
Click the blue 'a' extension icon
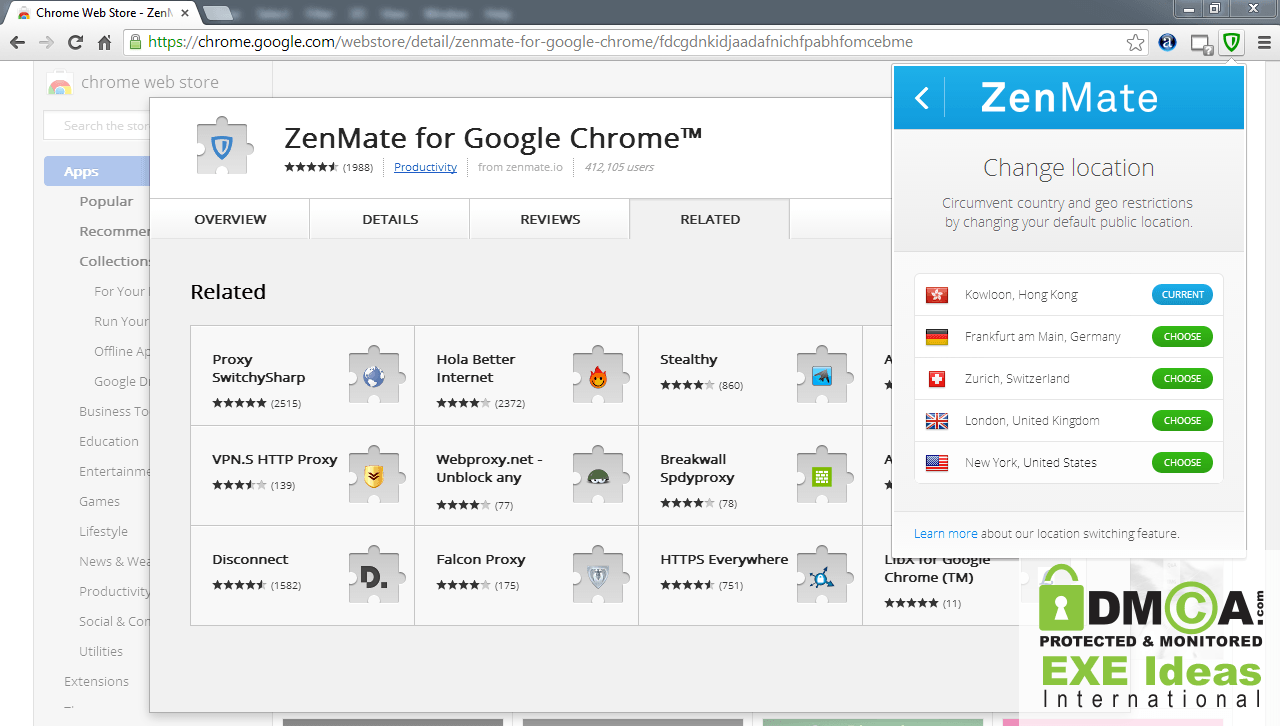(x=1167, y=42)
